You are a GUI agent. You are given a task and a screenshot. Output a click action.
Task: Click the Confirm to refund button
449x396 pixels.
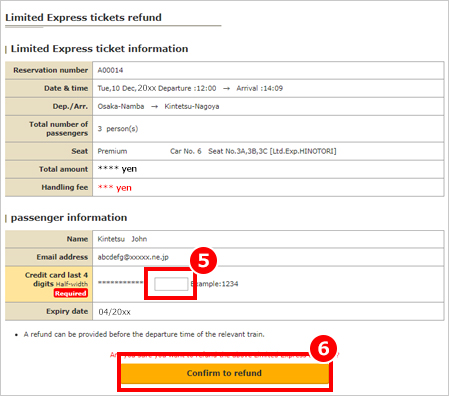click(x=225, y=373)
